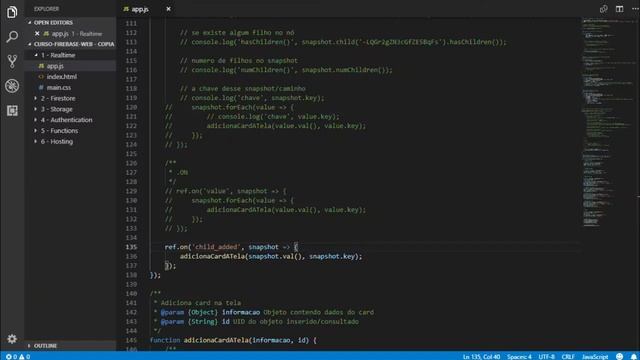Click the 'Adiciona card na tela' comment
Image resolution: width=640 pixels, height=360 pixels.
click(200, 302)
